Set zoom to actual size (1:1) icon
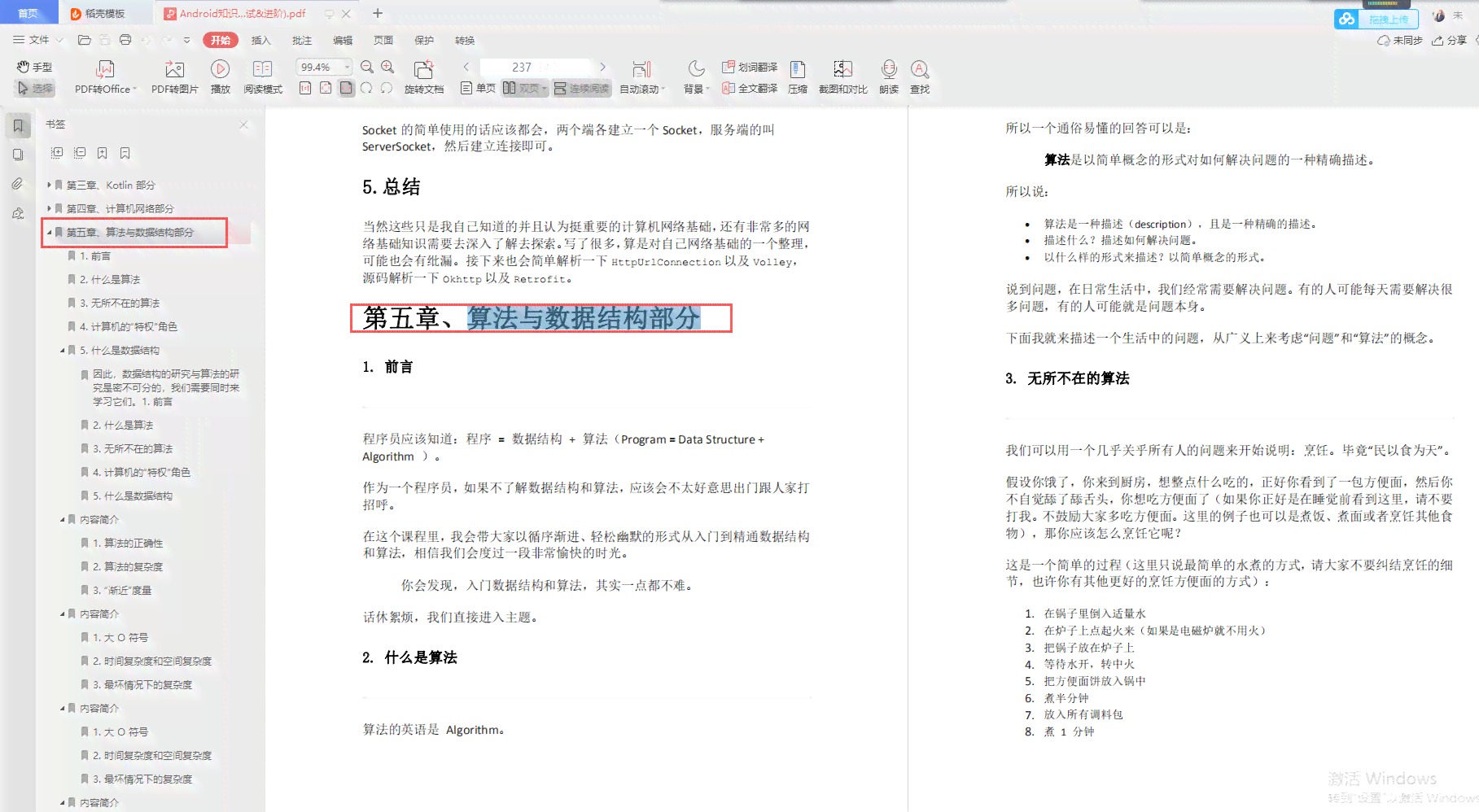 click(305, 88)
